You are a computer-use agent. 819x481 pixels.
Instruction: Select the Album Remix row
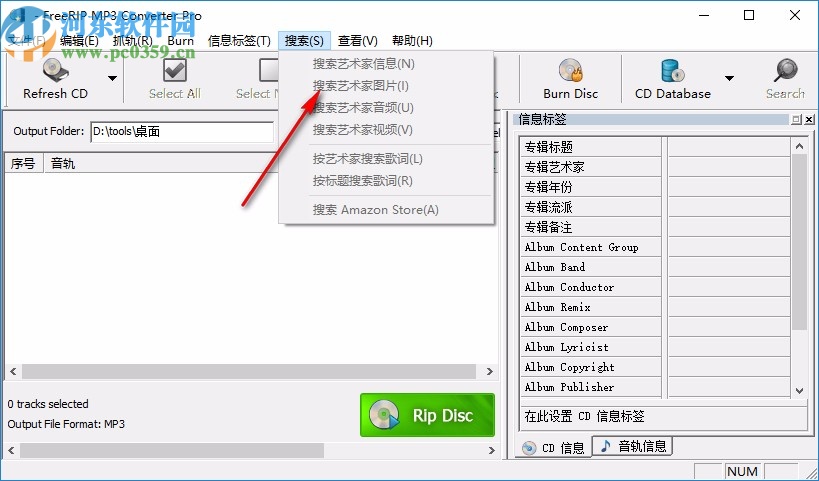591,307
